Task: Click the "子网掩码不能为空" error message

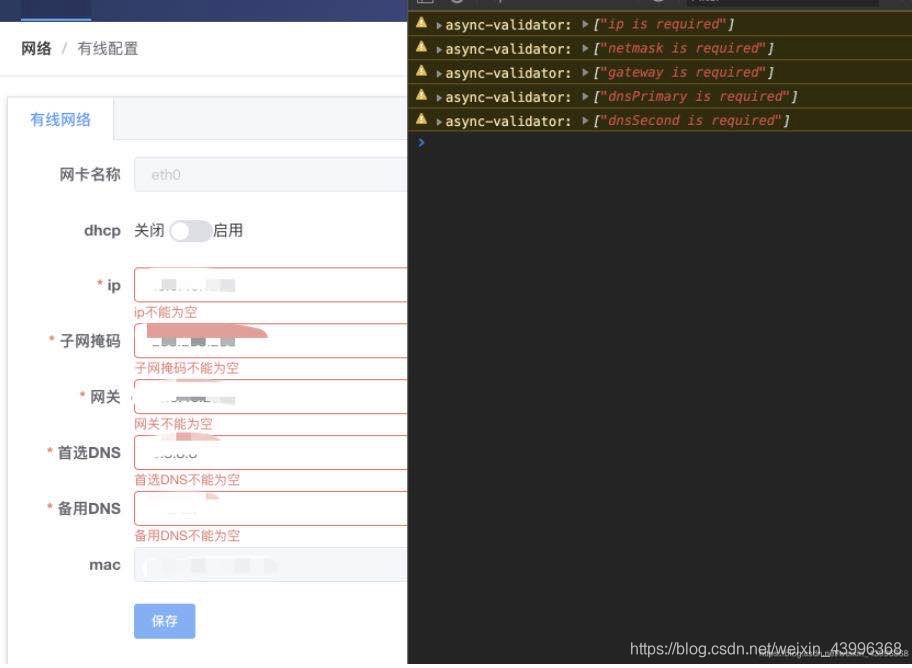Action: (187, 368)
